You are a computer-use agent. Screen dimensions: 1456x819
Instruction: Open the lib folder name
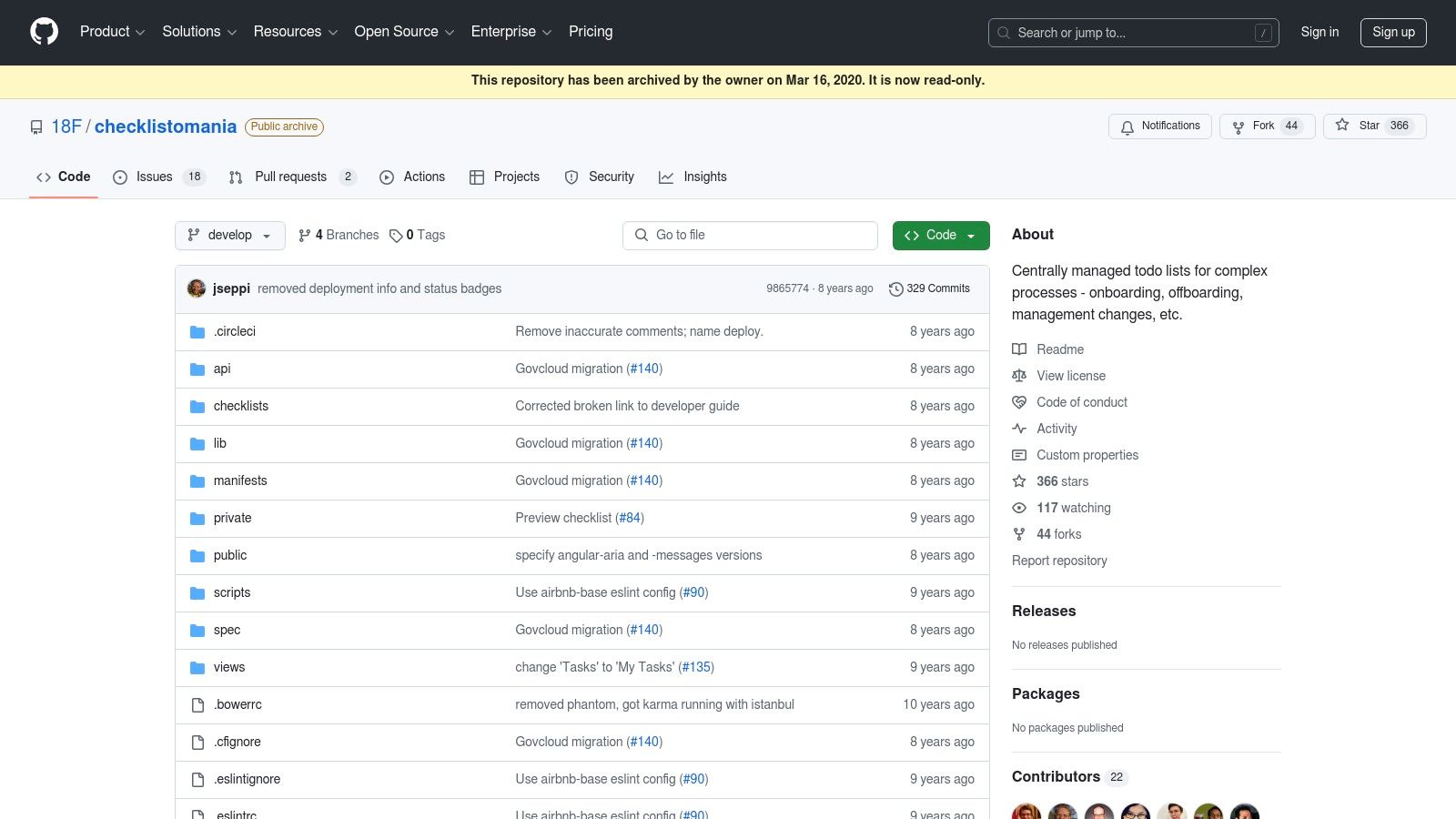click(x=220, y=444)
